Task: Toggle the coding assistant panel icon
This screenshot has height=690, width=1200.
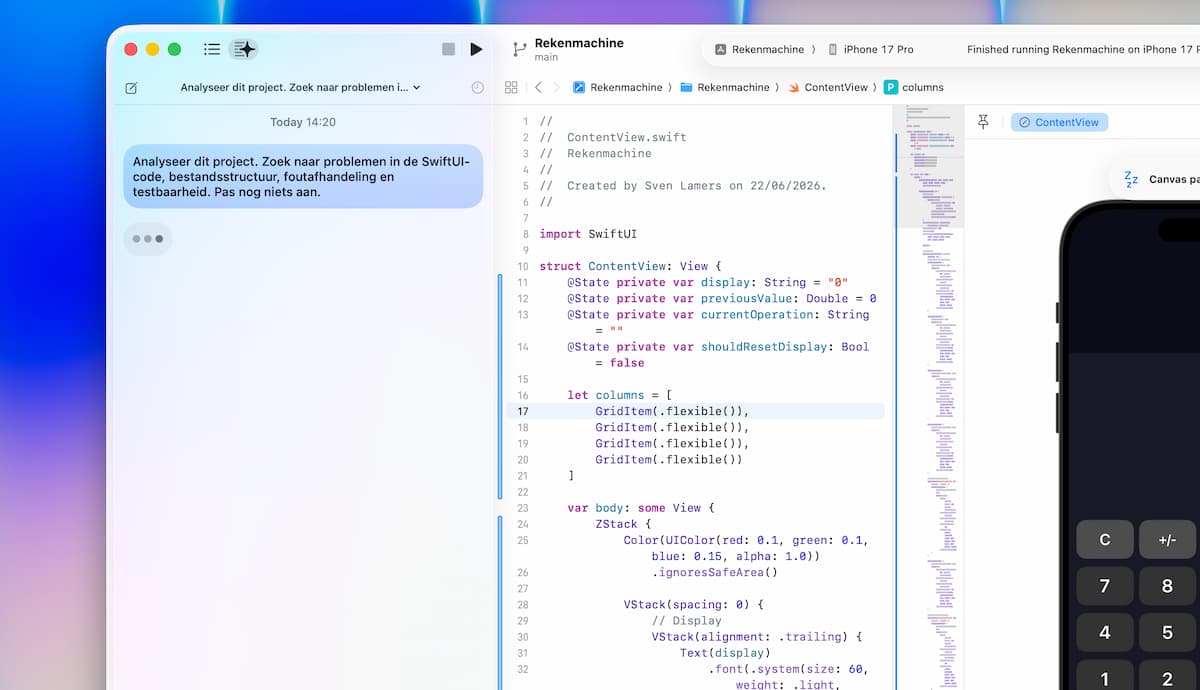Action: click(x=244, y=49)
